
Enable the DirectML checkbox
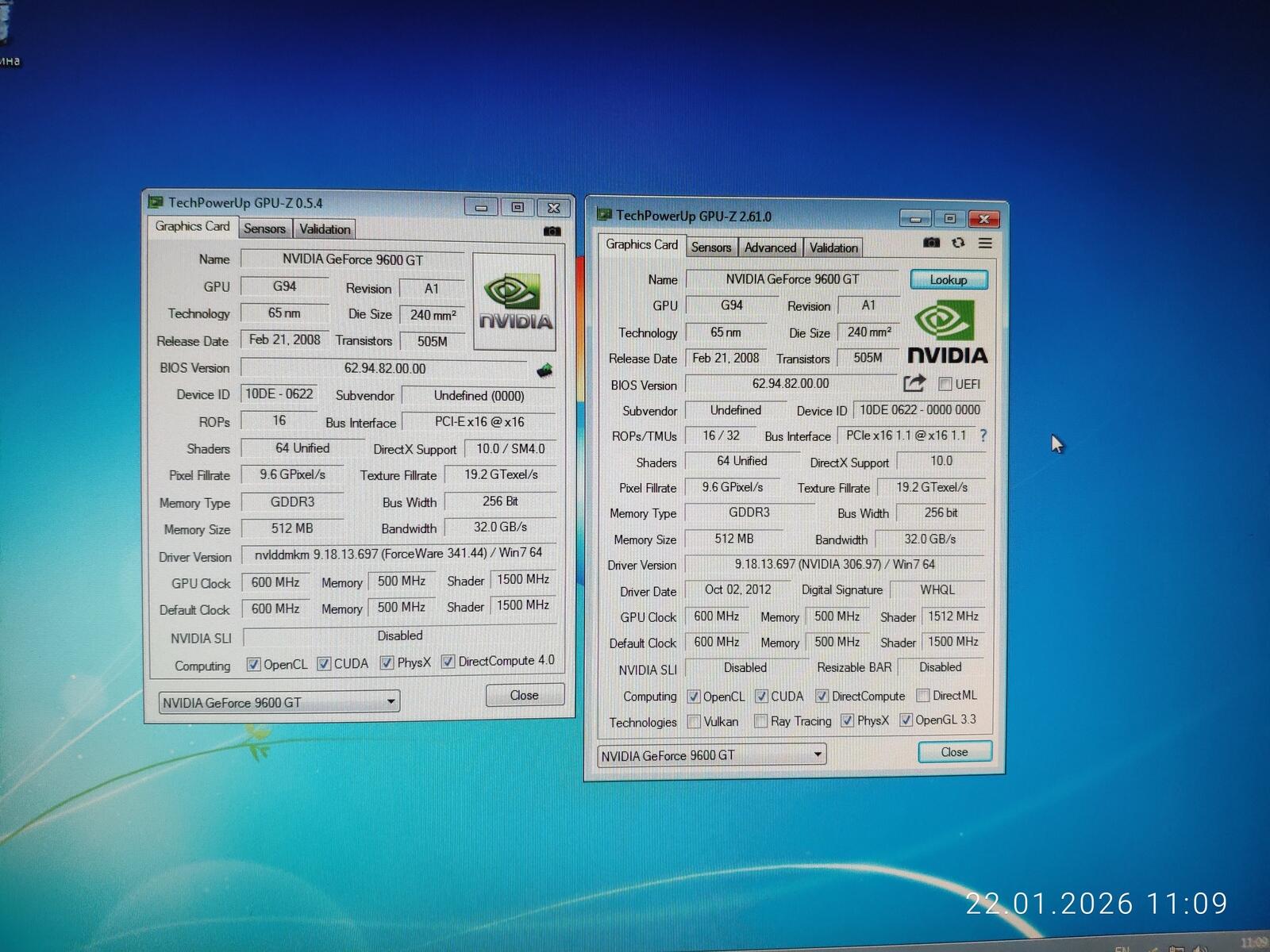(922, 695)
